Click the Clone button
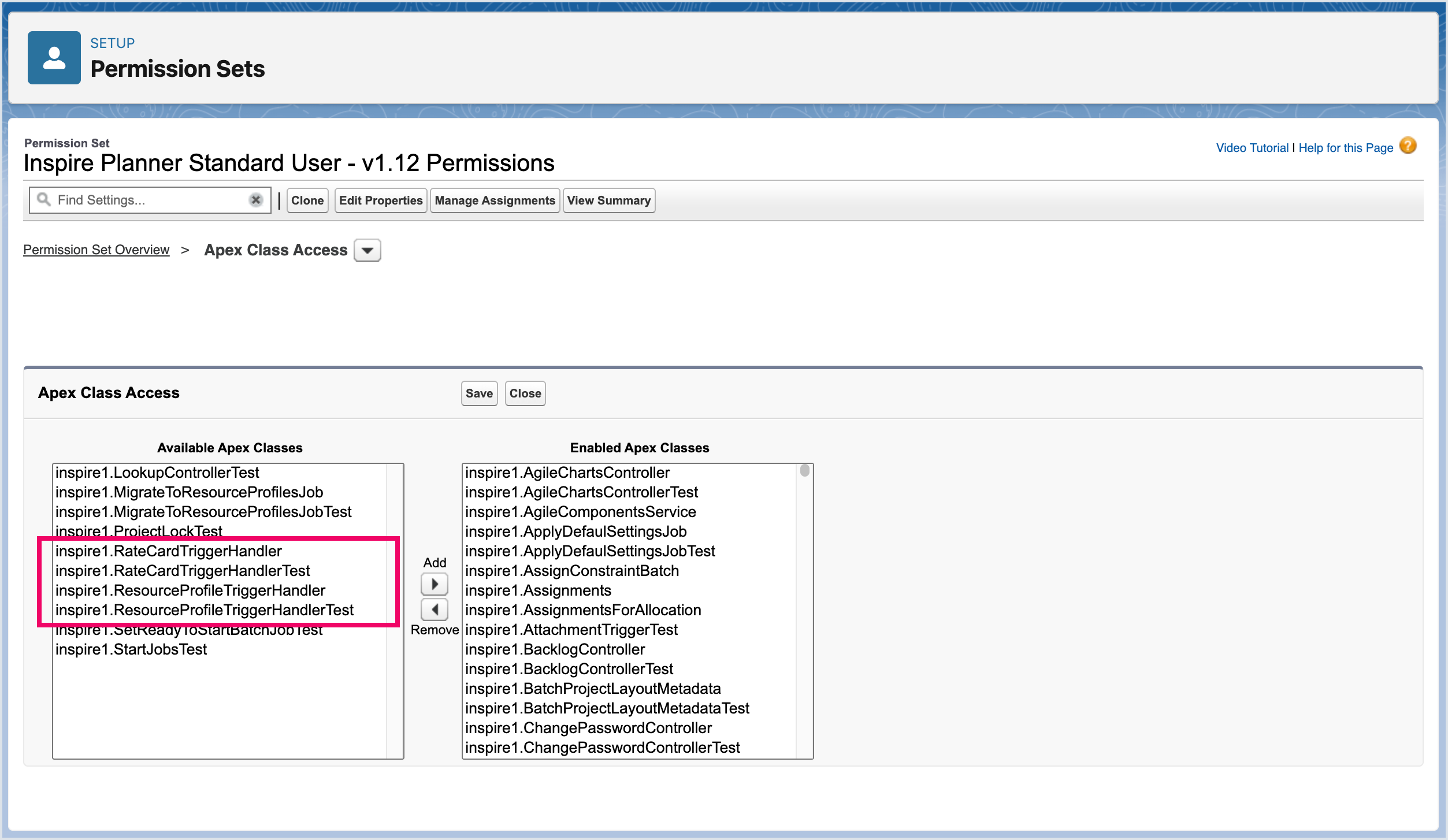The width and height of the screenshot is (1448, 840). [x=307, y=200]
